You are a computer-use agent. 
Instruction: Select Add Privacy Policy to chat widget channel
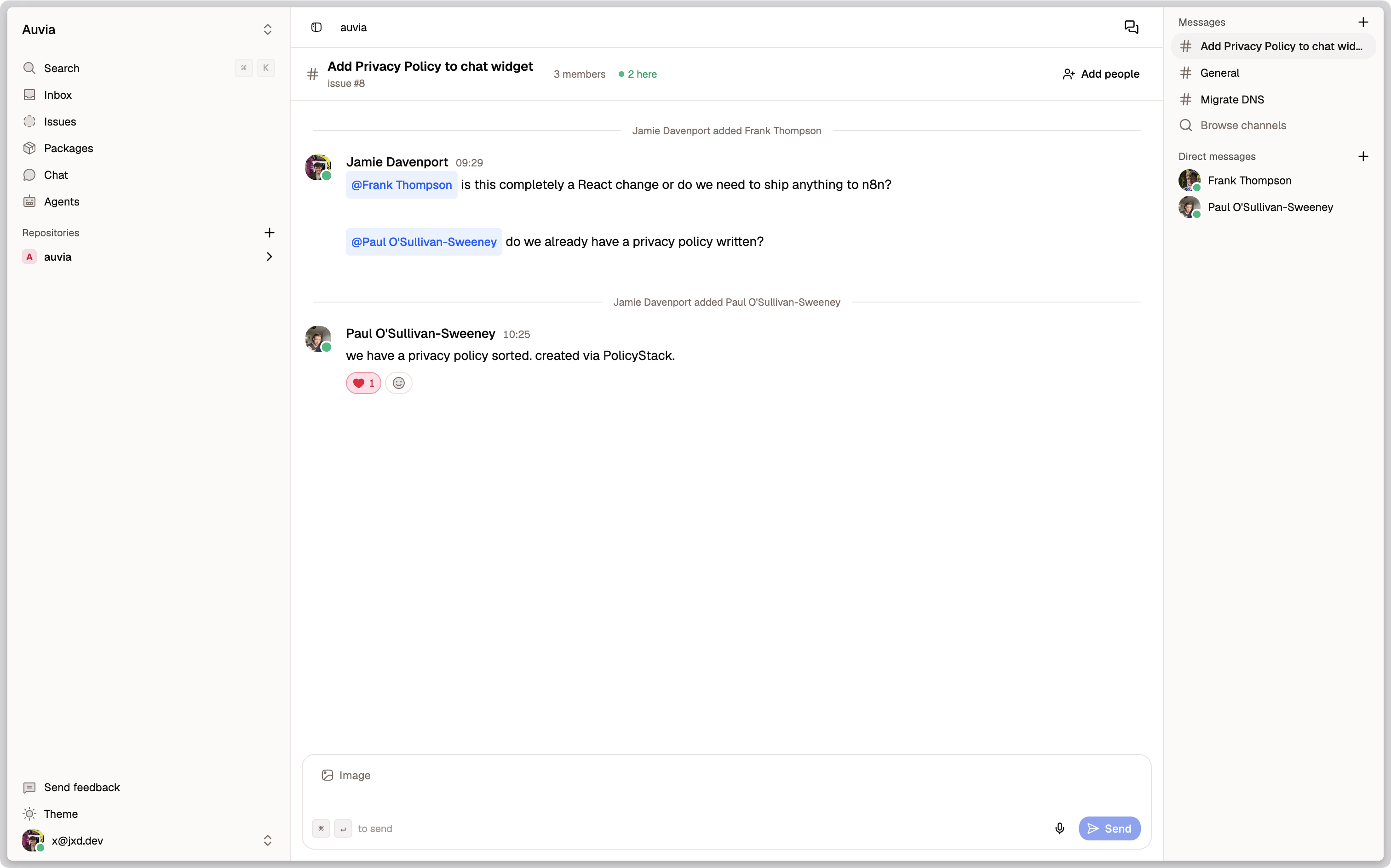(x=1273, y=46)
